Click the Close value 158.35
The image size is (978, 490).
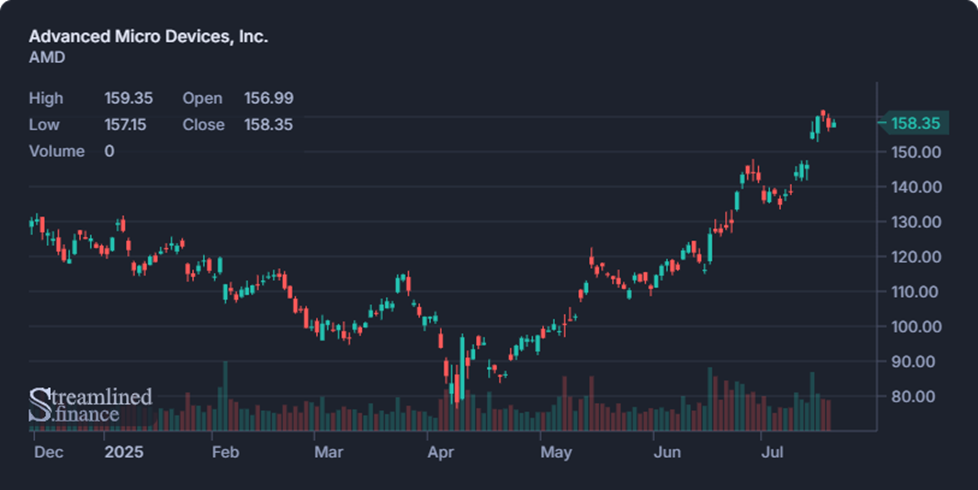268,125
